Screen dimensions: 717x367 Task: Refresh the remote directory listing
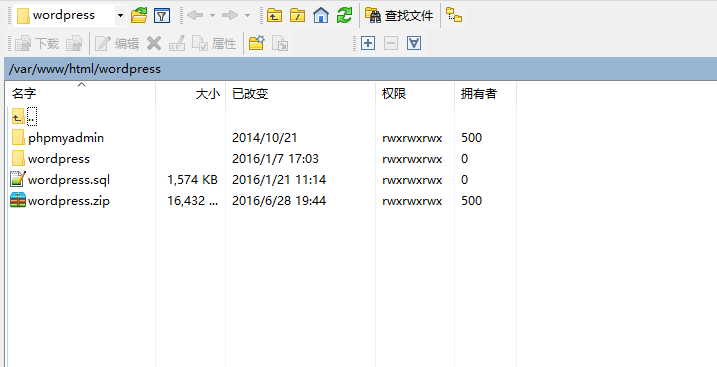344,16
